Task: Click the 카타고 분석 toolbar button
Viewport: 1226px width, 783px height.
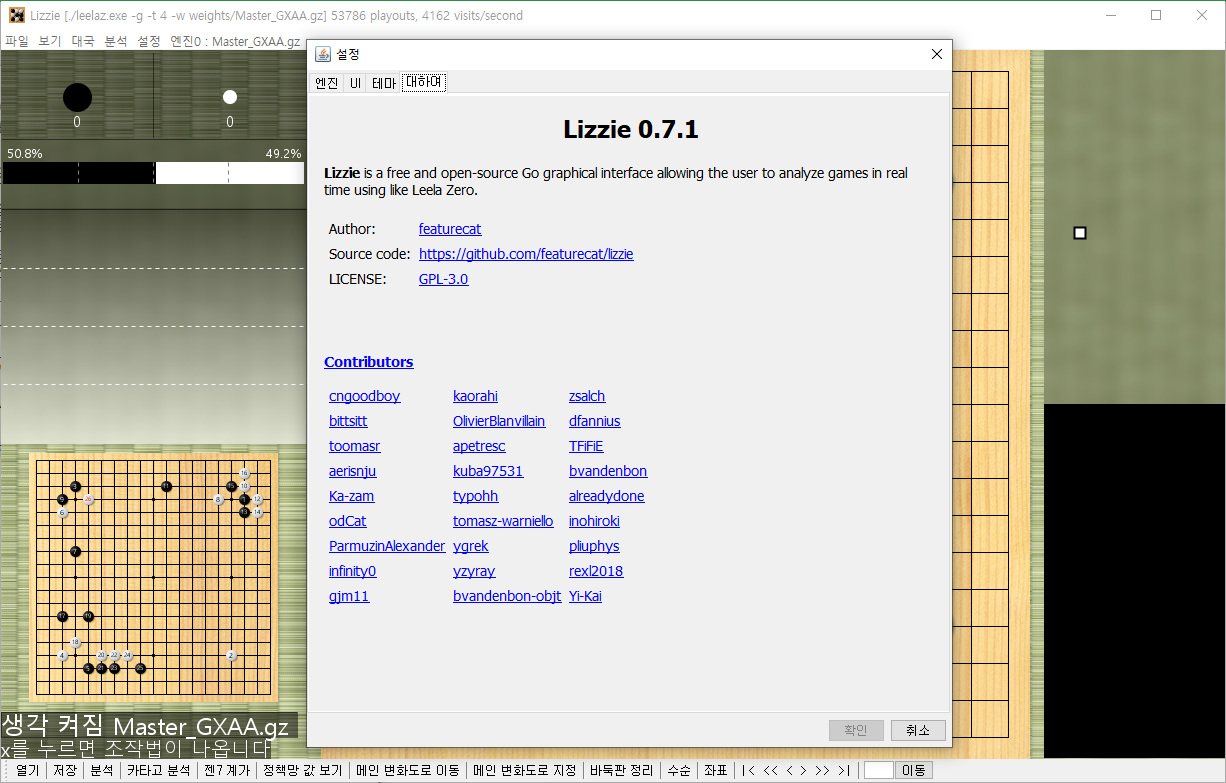Action: coord(158,770)
